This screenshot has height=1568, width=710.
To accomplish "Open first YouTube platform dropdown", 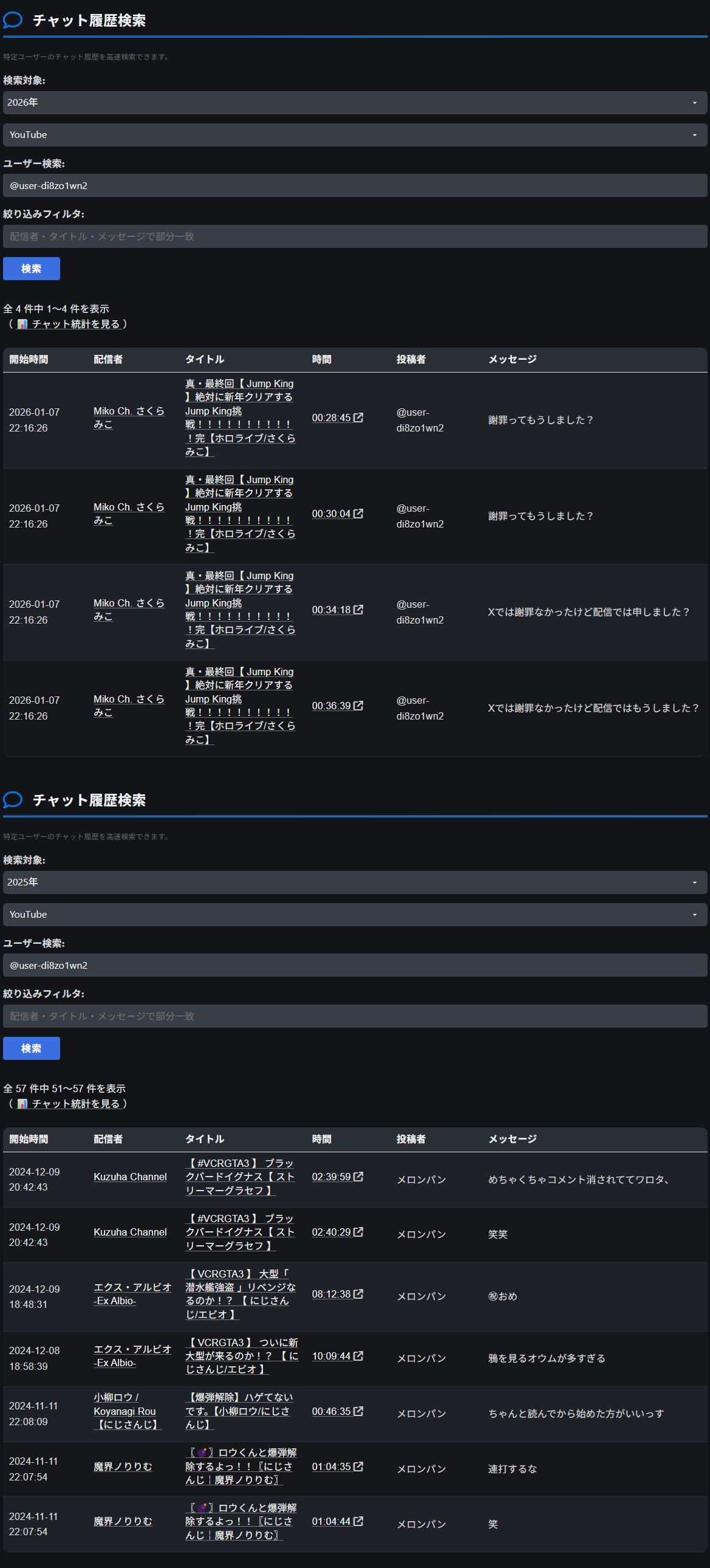I will point(355,134).
